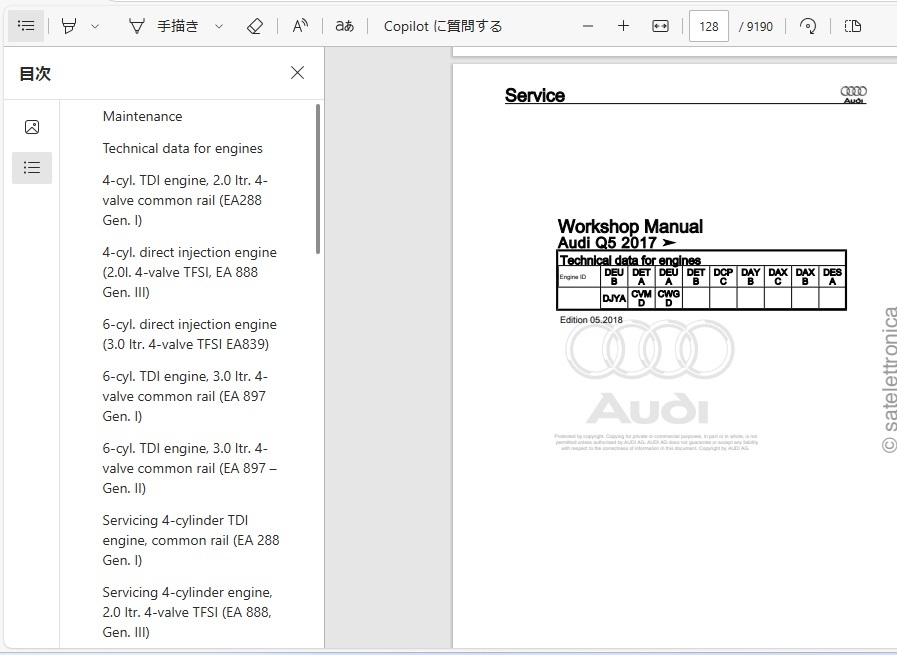Open 4-cyl. direct injection engine EA 888 entry
The width and height of the screenshot is (897, 655).
[189, 272]
